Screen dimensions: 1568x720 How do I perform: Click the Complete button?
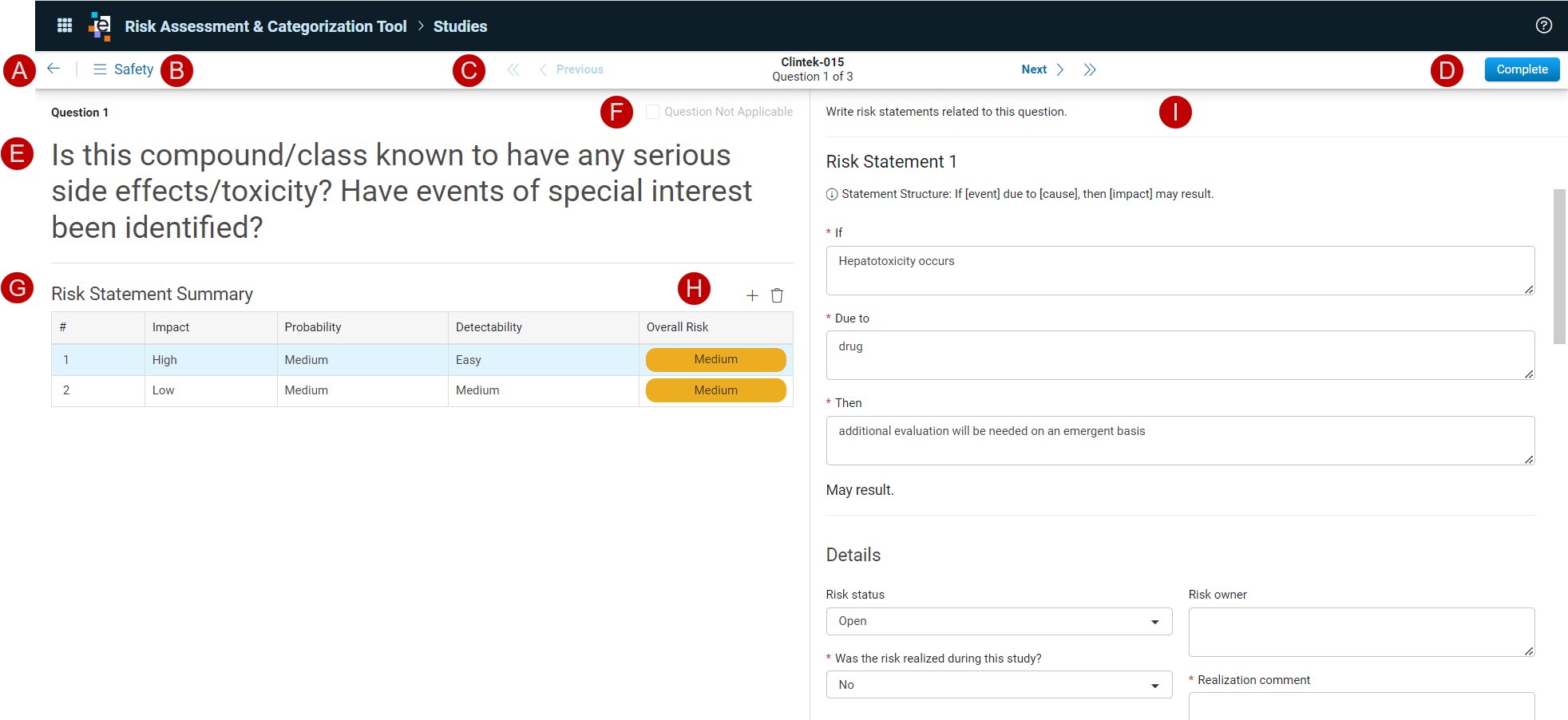[x=1522, y=69]
